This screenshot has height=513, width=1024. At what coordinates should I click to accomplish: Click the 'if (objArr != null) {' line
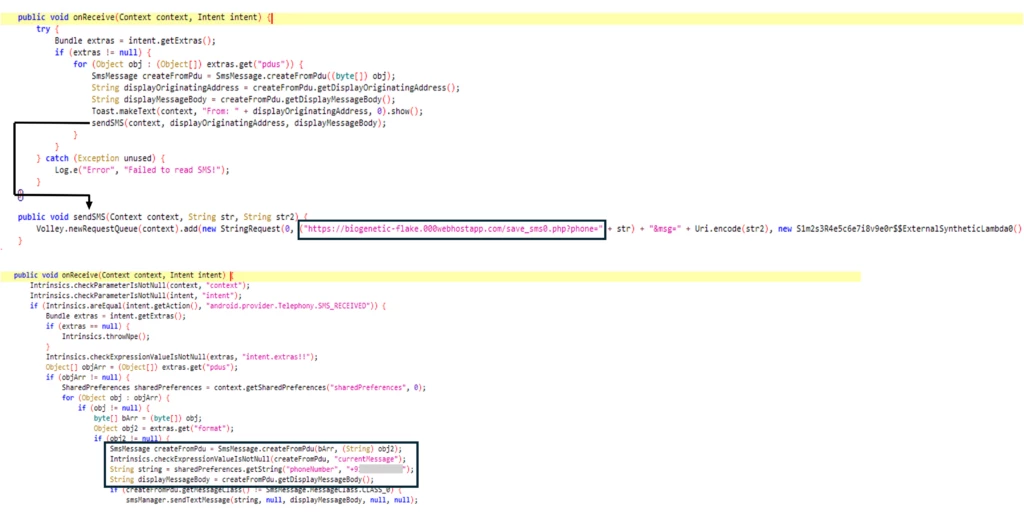(x=88, y=377)
